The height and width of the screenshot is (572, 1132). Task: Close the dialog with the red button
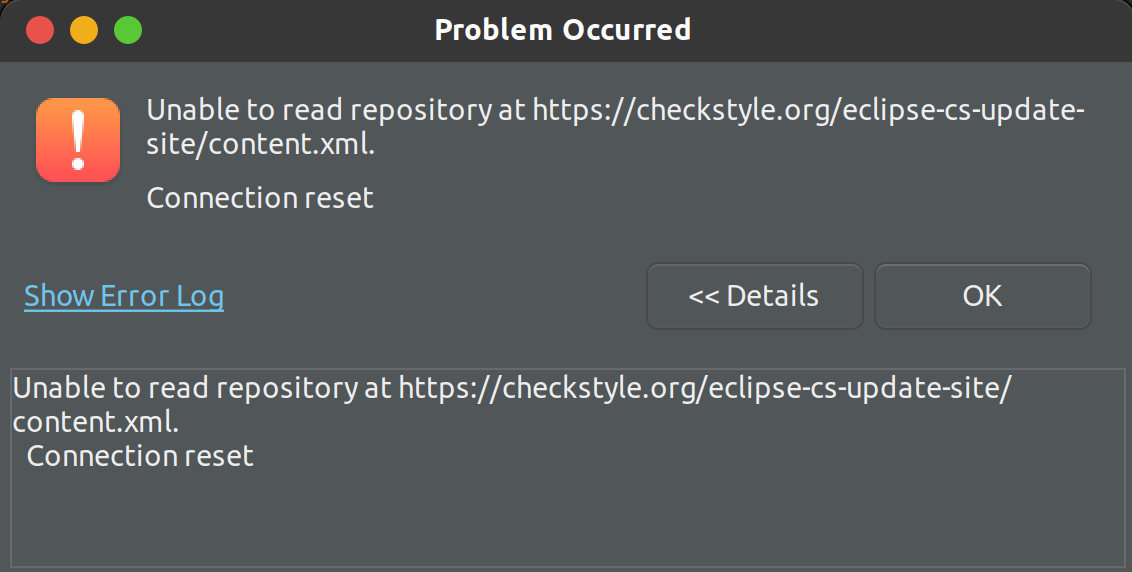[x=40, y=31]
